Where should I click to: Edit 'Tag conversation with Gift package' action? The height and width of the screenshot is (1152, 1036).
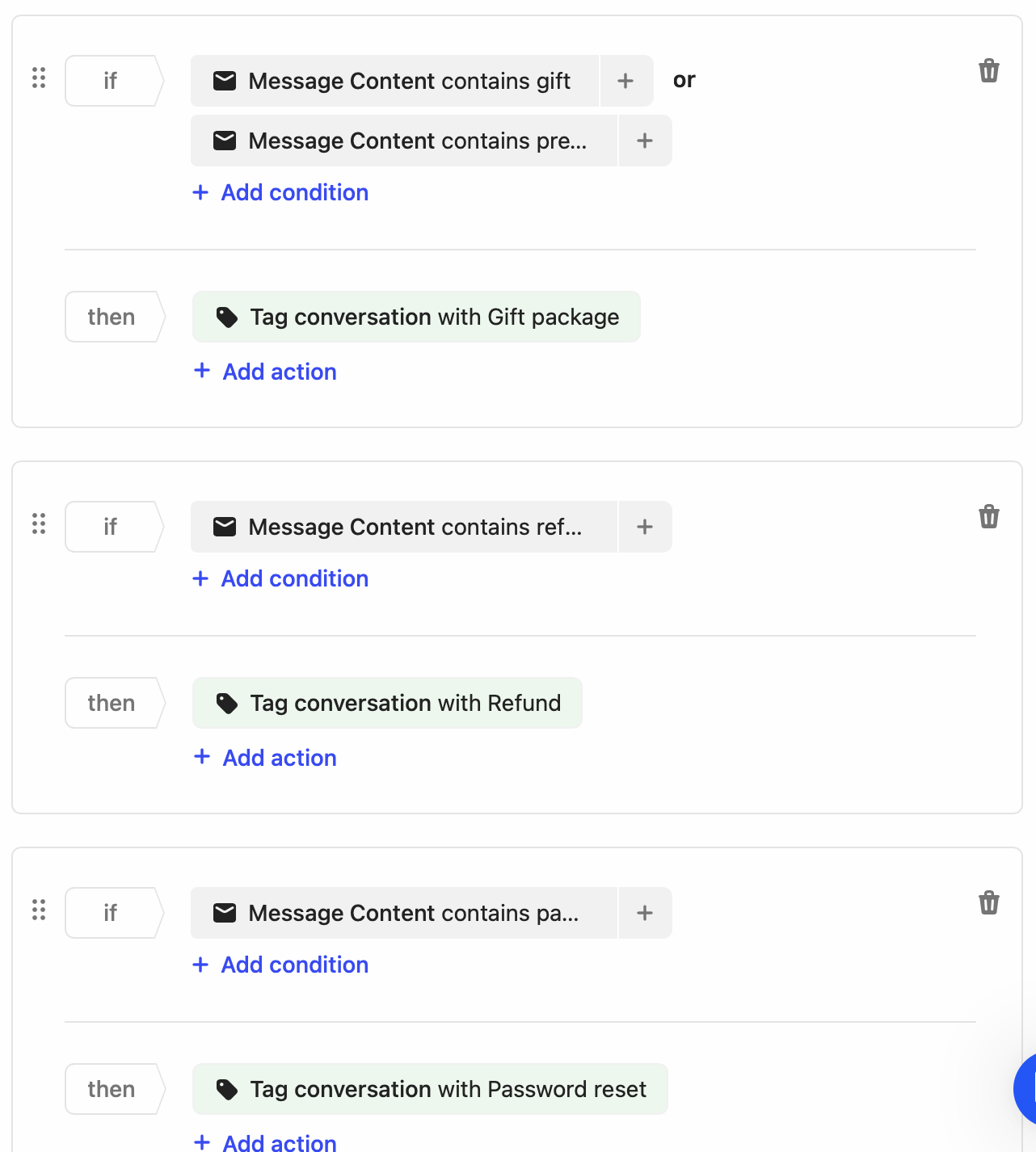[416, 317]
